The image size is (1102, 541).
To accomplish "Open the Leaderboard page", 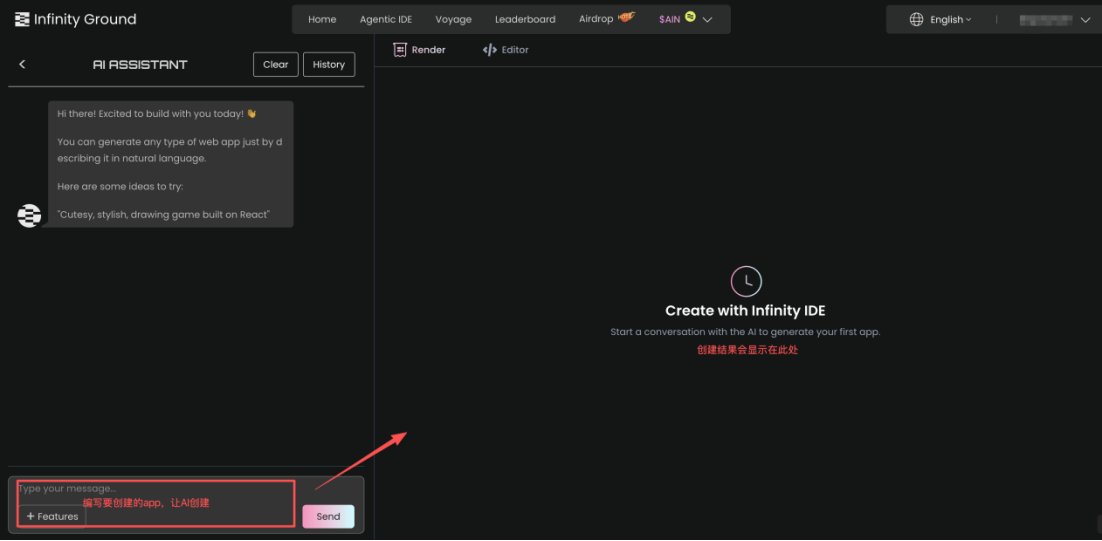I will click(525, 20).
